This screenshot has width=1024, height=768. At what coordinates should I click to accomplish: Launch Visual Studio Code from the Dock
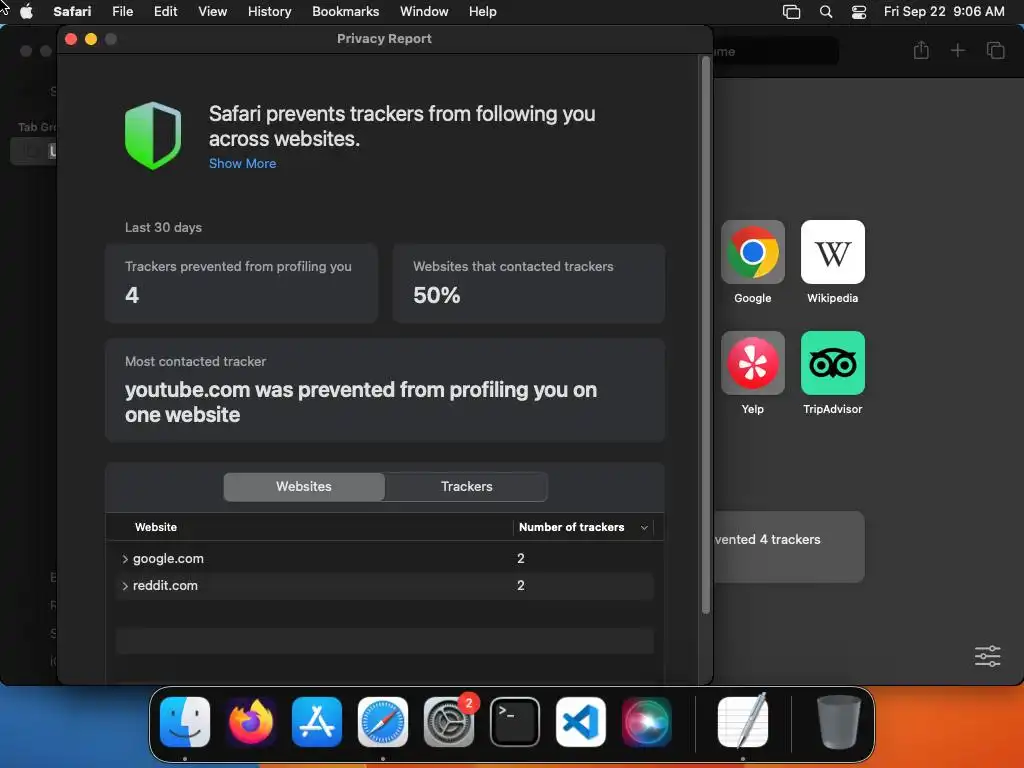pos(581,722)
